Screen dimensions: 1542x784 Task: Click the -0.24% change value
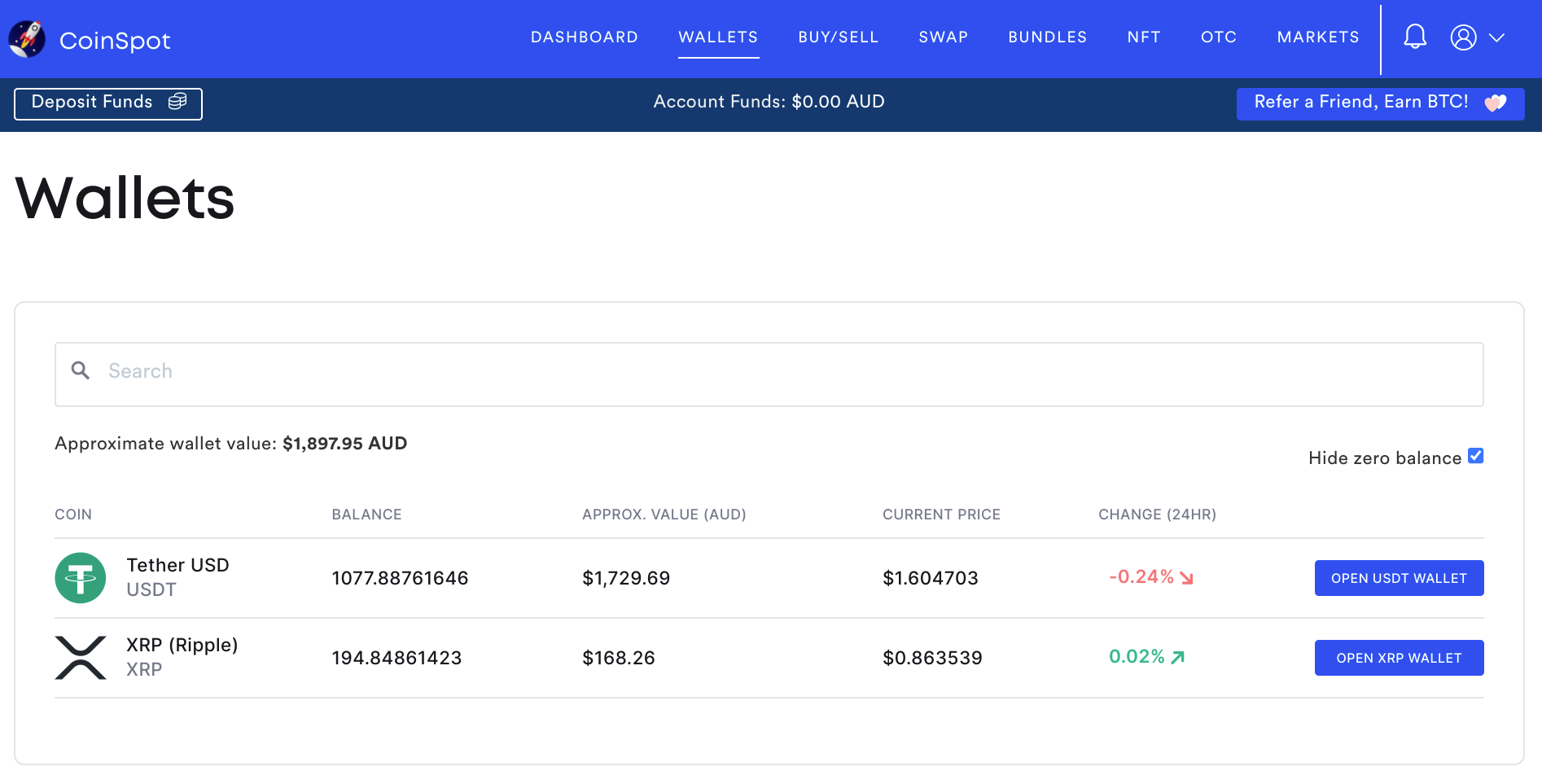(x=1141, y=576)
